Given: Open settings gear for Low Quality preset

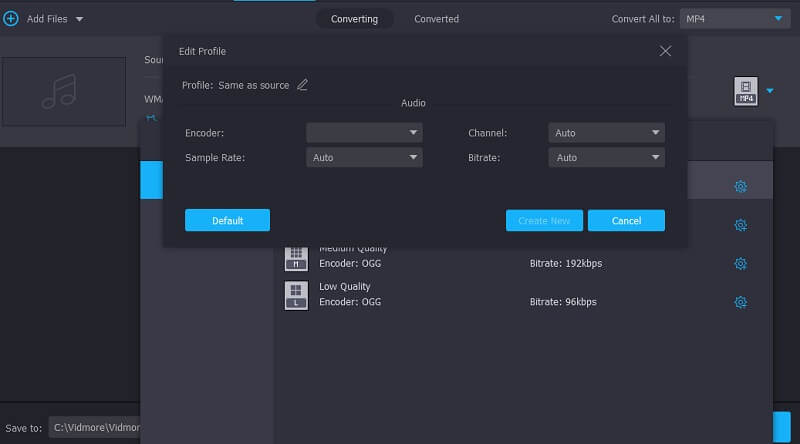Looking at the screenshot, I should [x=740, y=302].
